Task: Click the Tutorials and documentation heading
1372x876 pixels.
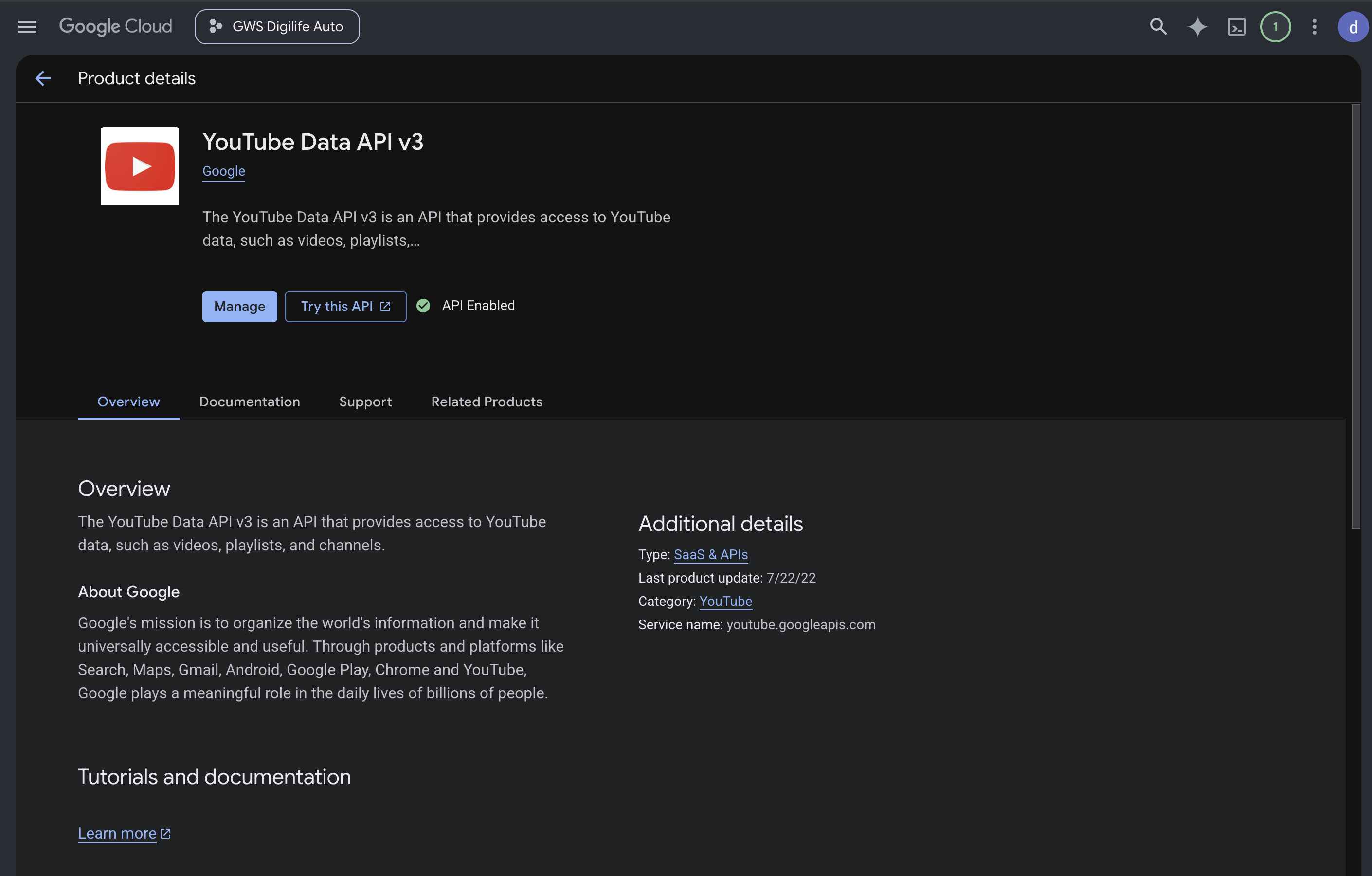Action: (215, 777)
